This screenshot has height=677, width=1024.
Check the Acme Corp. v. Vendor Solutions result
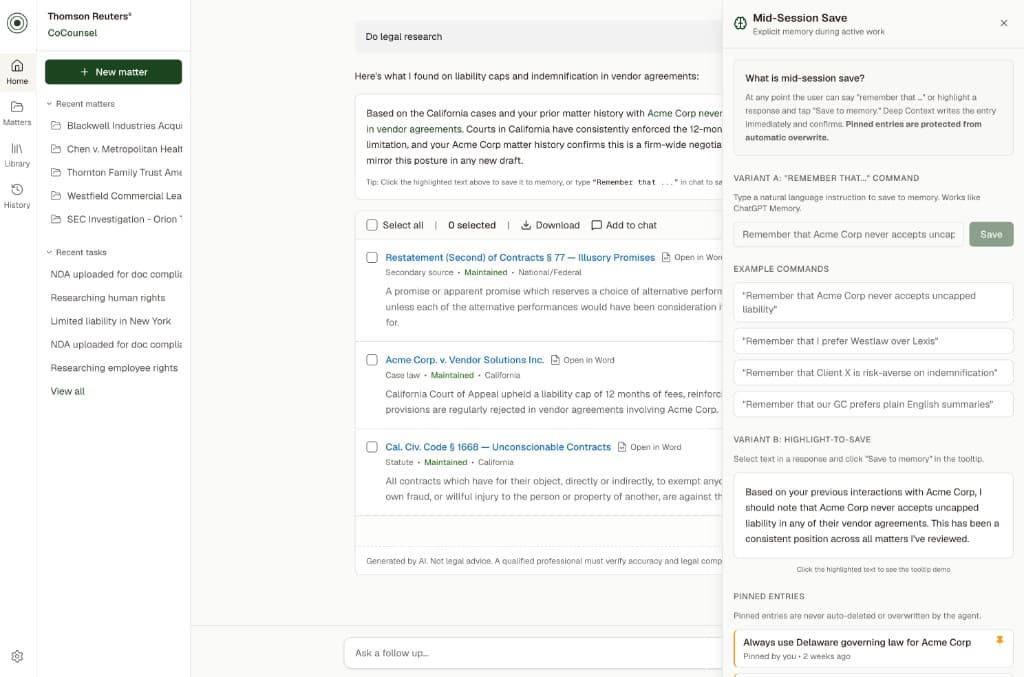coord(372,360)
